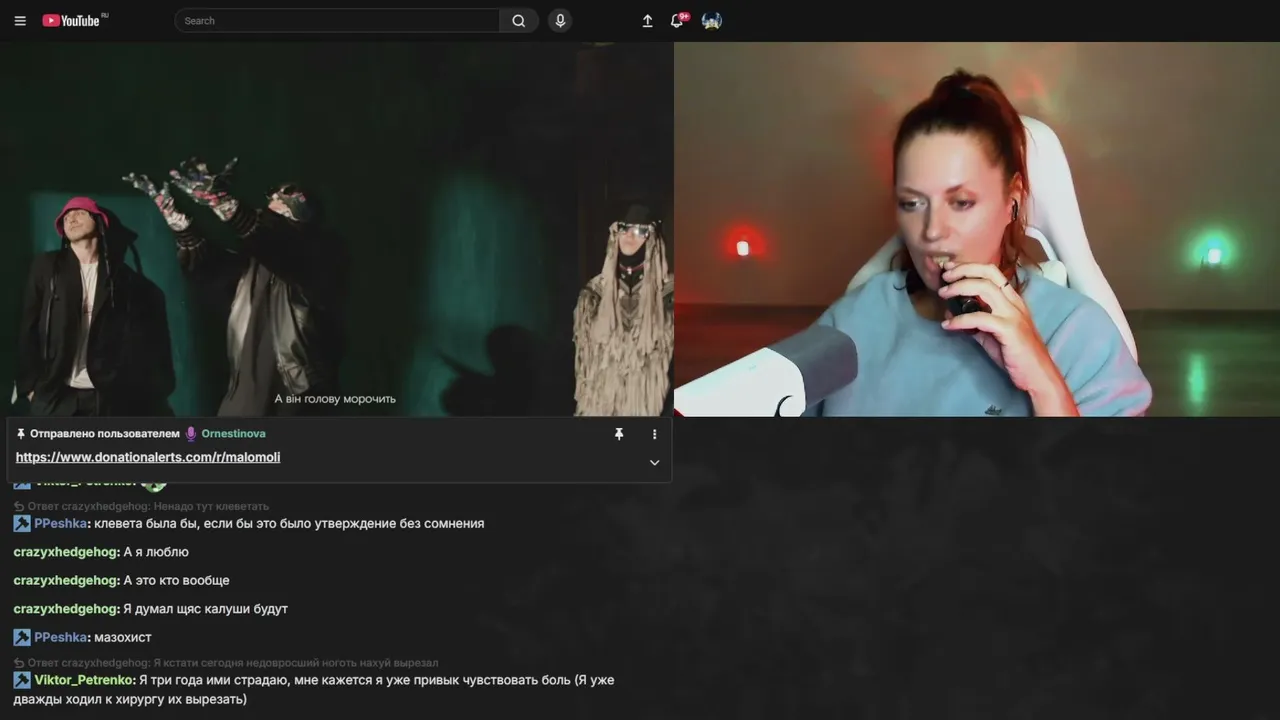Screen dimensions: 1280x720
Task: Open the YouTube guide hamburger menu
Action: coord(20,21)
